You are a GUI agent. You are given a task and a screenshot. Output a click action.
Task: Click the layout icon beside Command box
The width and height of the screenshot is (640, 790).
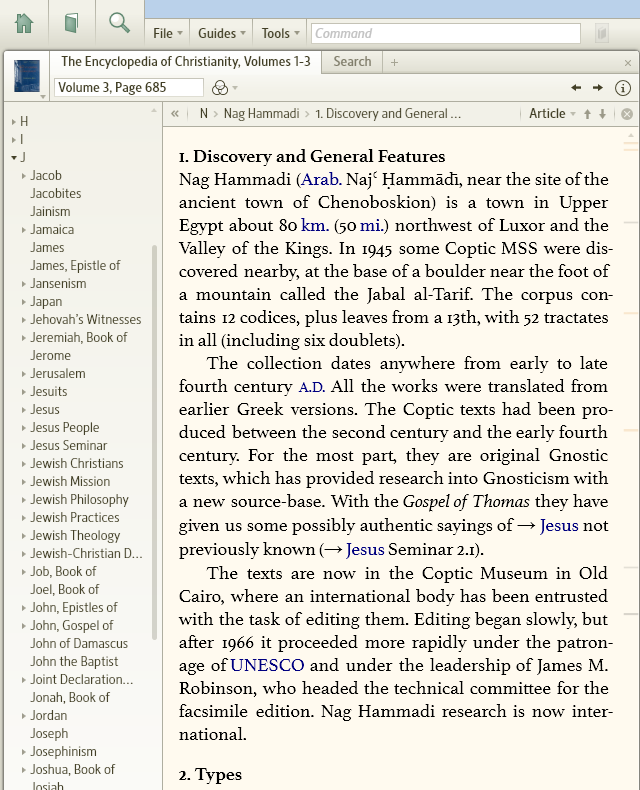pos(602,33)
